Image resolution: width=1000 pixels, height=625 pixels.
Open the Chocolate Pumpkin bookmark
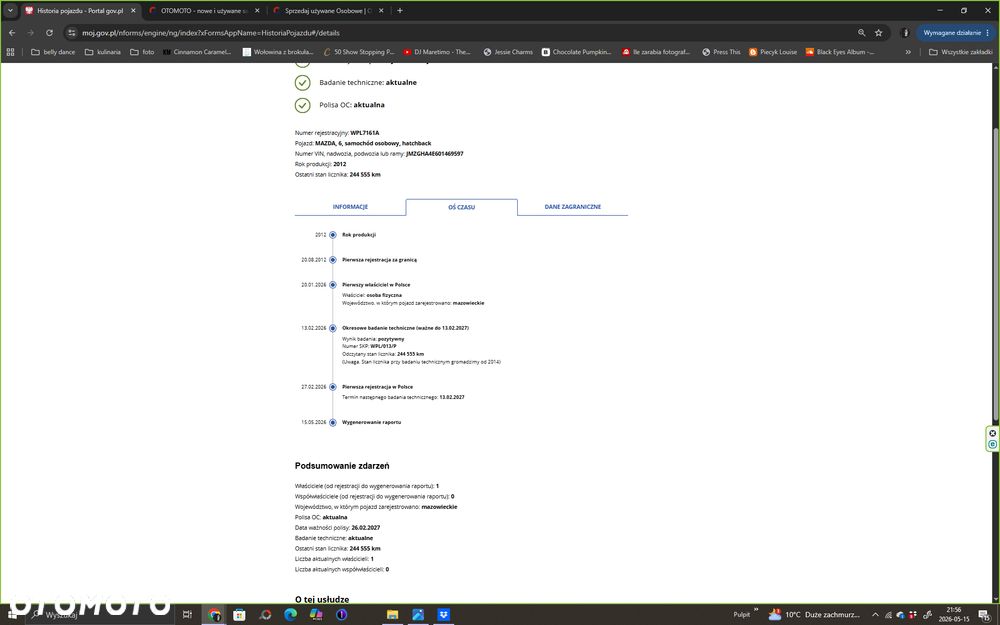pyautogui.click(x=577, y=52)
